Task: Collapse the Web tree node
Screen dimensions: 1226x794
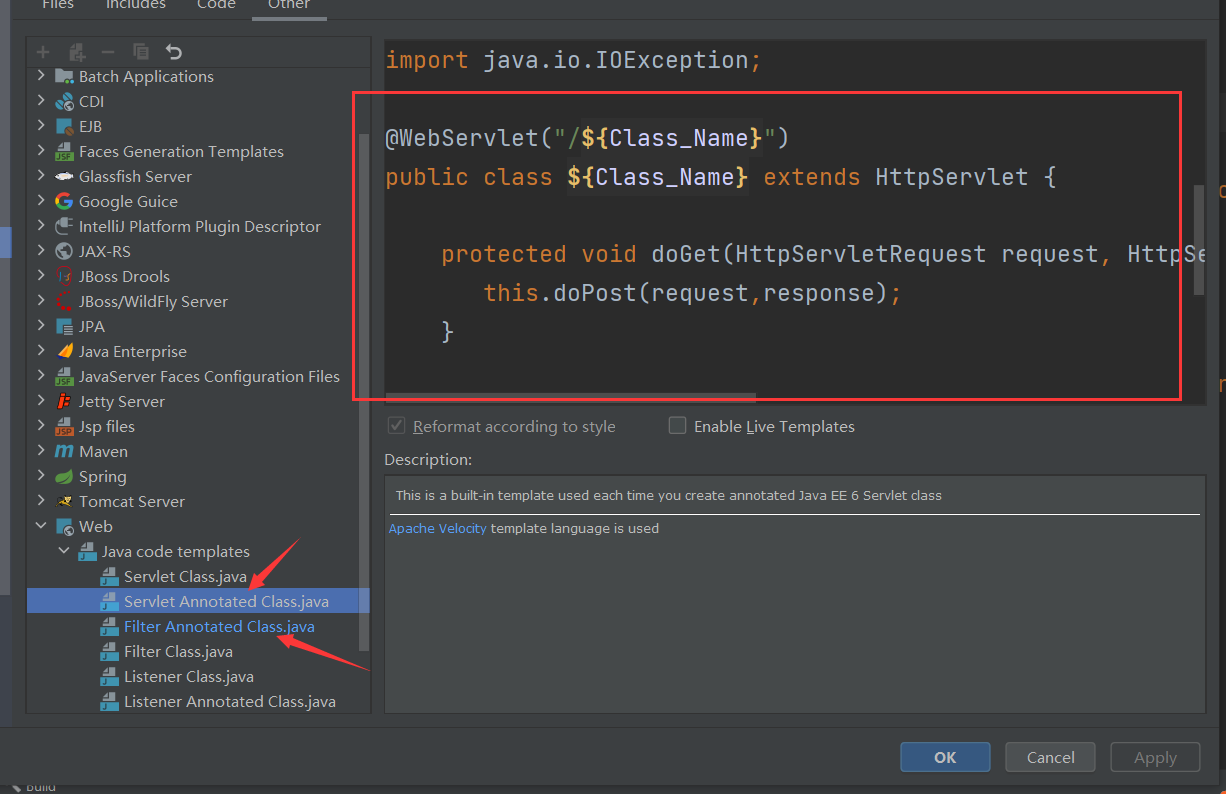Action: point(41,526)
